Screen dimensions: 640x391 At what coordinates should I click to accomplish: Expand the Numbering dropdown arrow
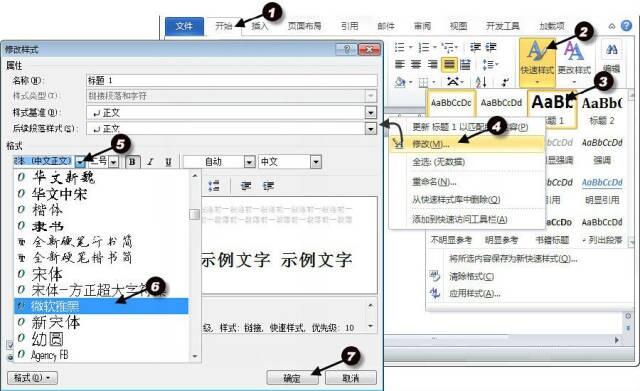(x=435, y=48)
